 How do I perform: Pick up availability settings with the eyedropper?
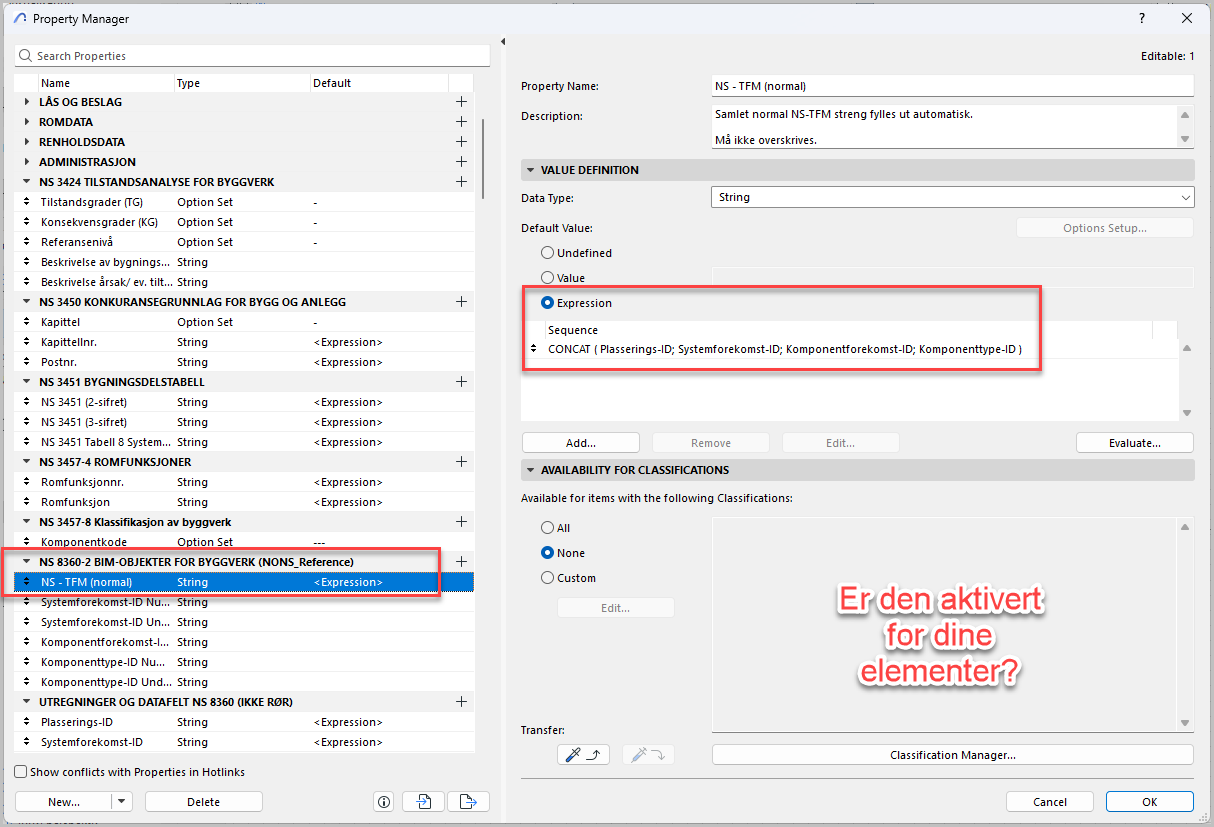point(583,755)
